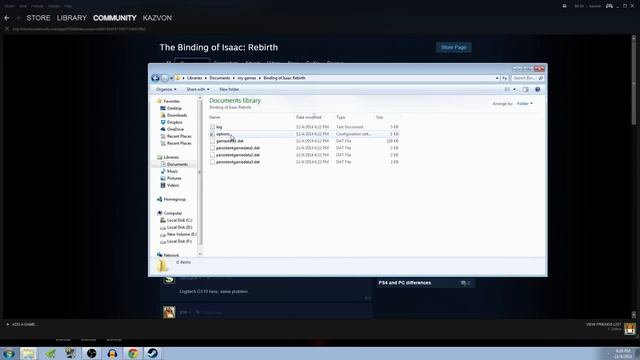640x360 pixels.
Task: Open Explorer help with the question icon
Action: [x=538, y=89]
